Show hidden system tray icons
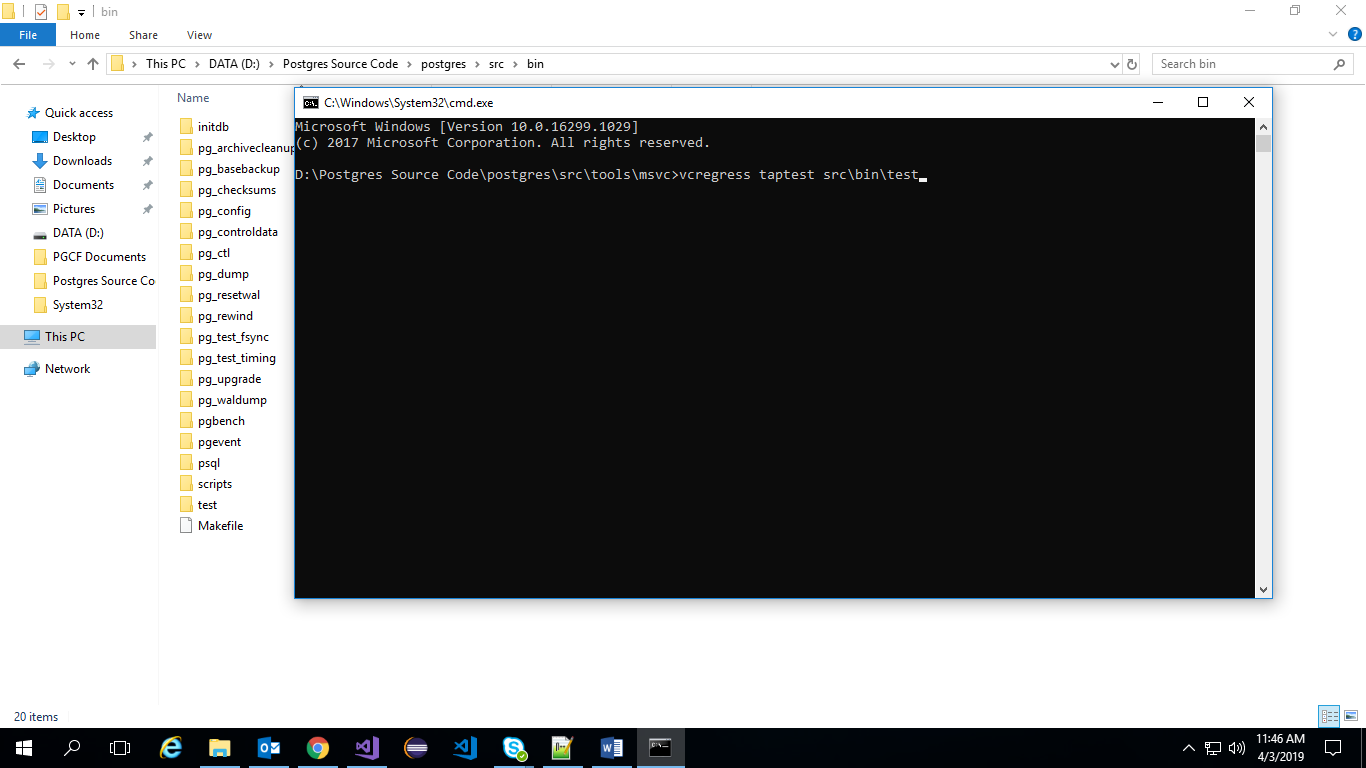1366x768 pixels. point(1188,747)
